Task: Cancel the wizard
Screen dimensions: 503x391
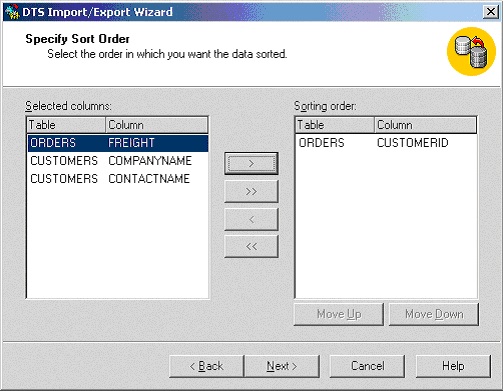Action: (x=367, y=366)
